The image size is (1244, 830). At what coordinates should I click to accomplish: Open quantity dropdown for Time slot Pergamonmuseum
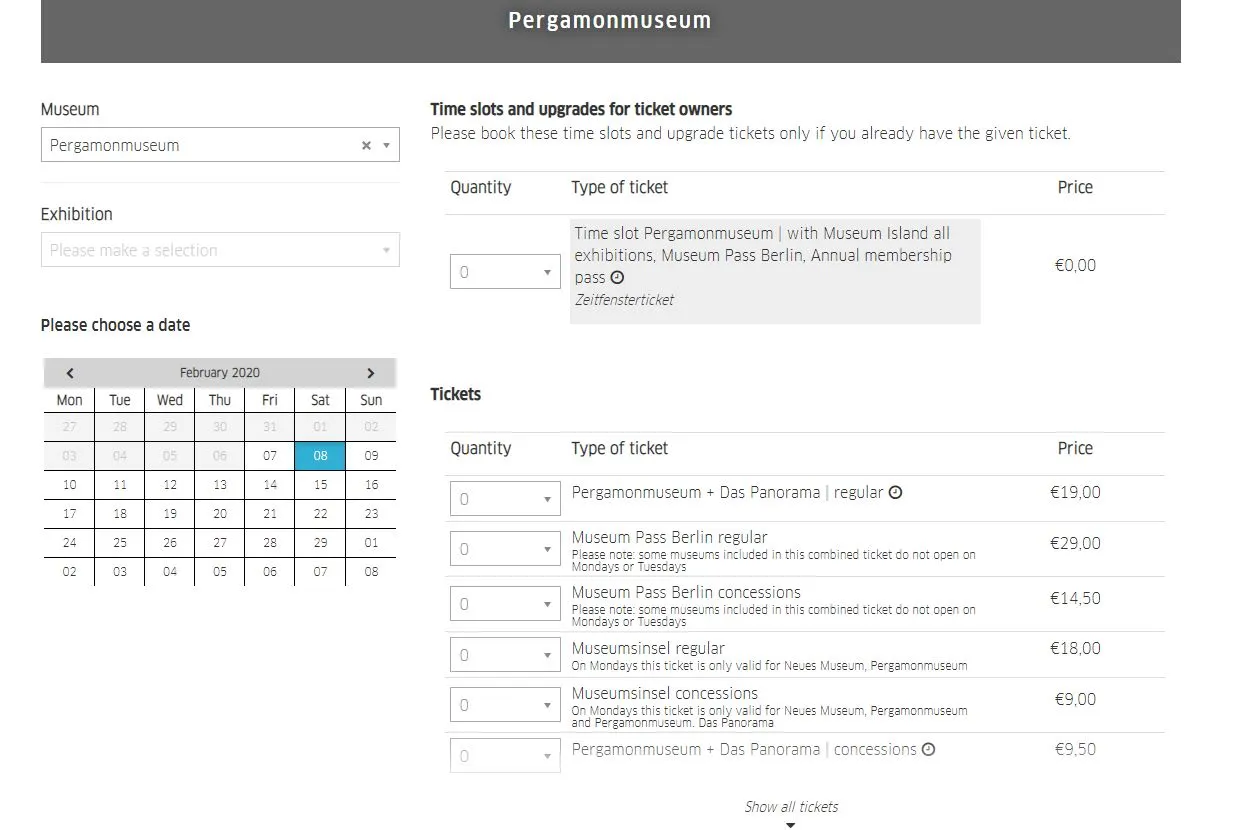[x=505, y=272]
